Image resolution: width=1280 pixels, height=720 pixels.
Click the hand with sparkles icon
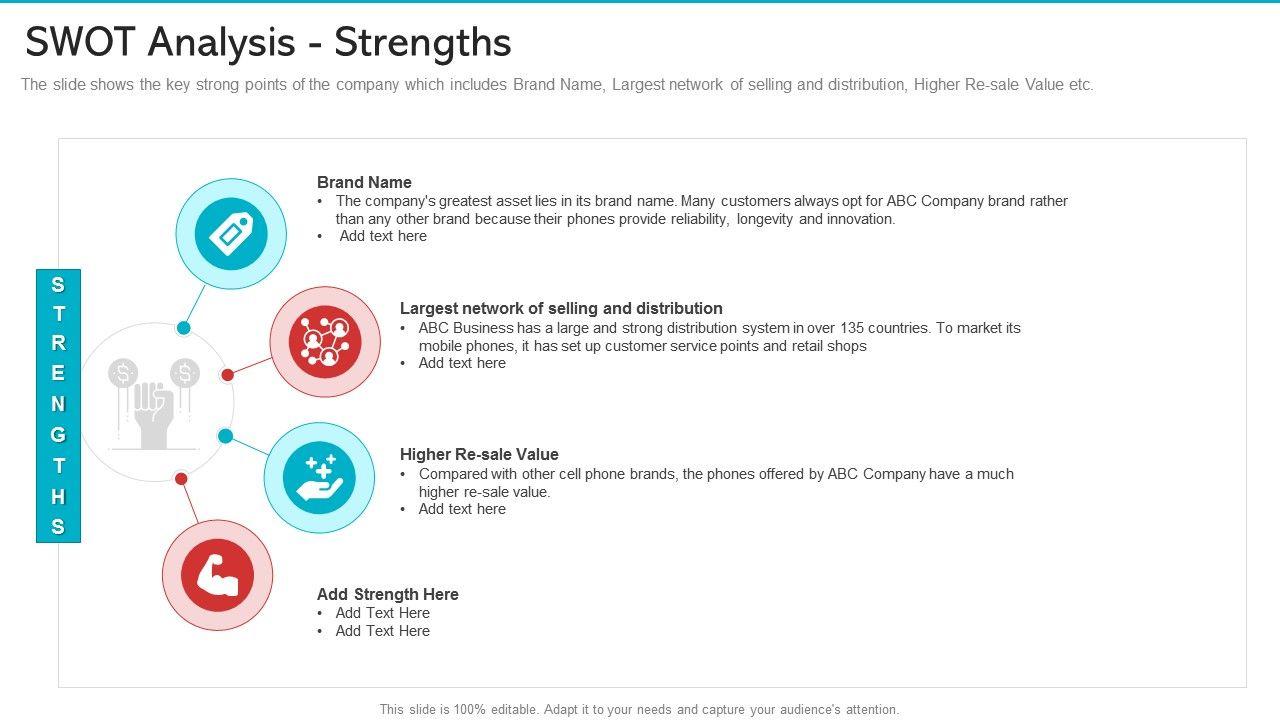point(319,477)
